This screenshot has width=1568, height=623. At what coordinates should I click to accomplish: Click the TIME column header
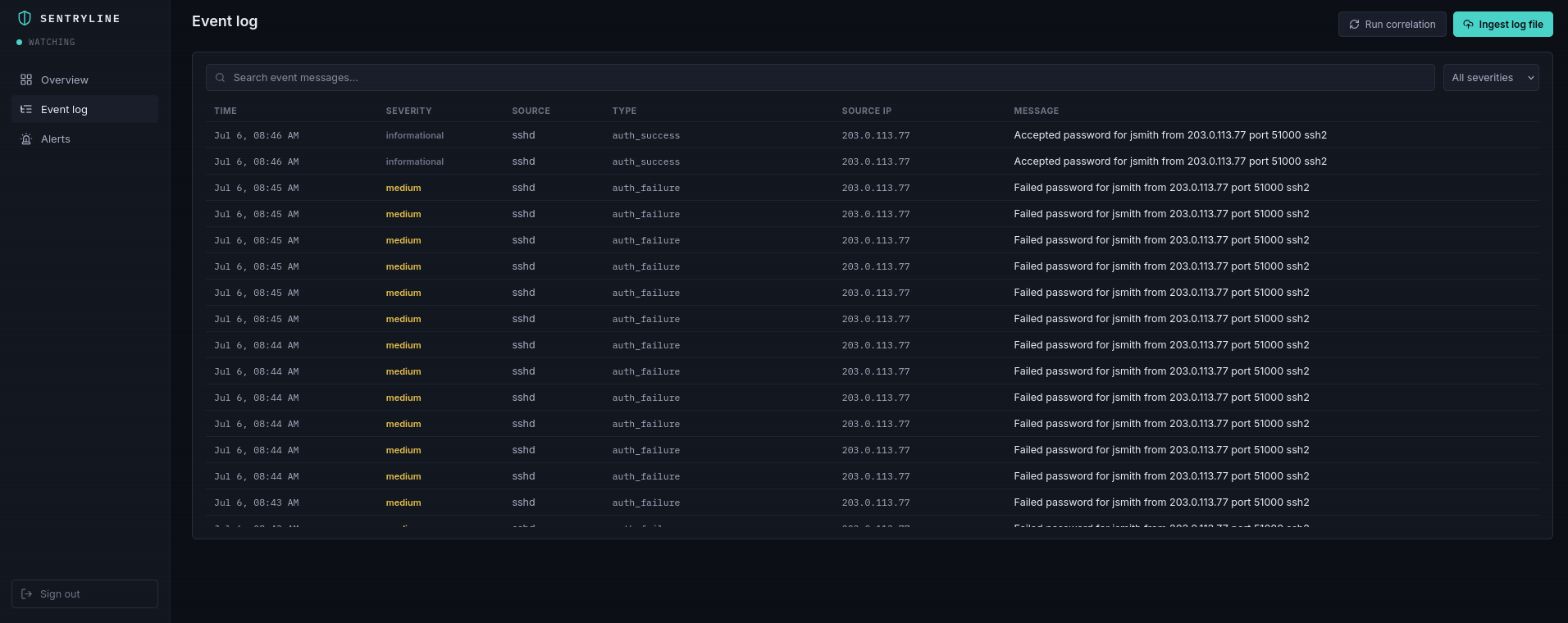226,111
